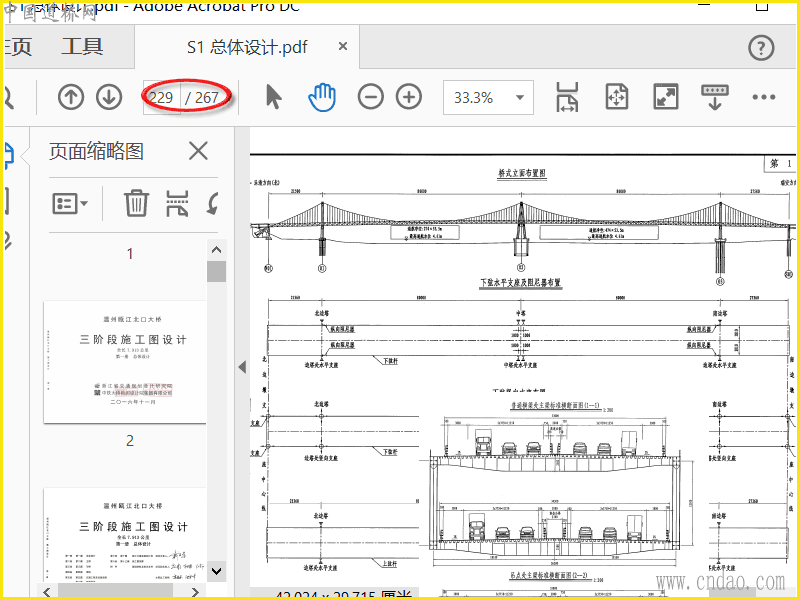Collapse the navigation pane with triangle handle
This screenshot has width=800, height=600.
pyautogui.click(x=242, y=367)
